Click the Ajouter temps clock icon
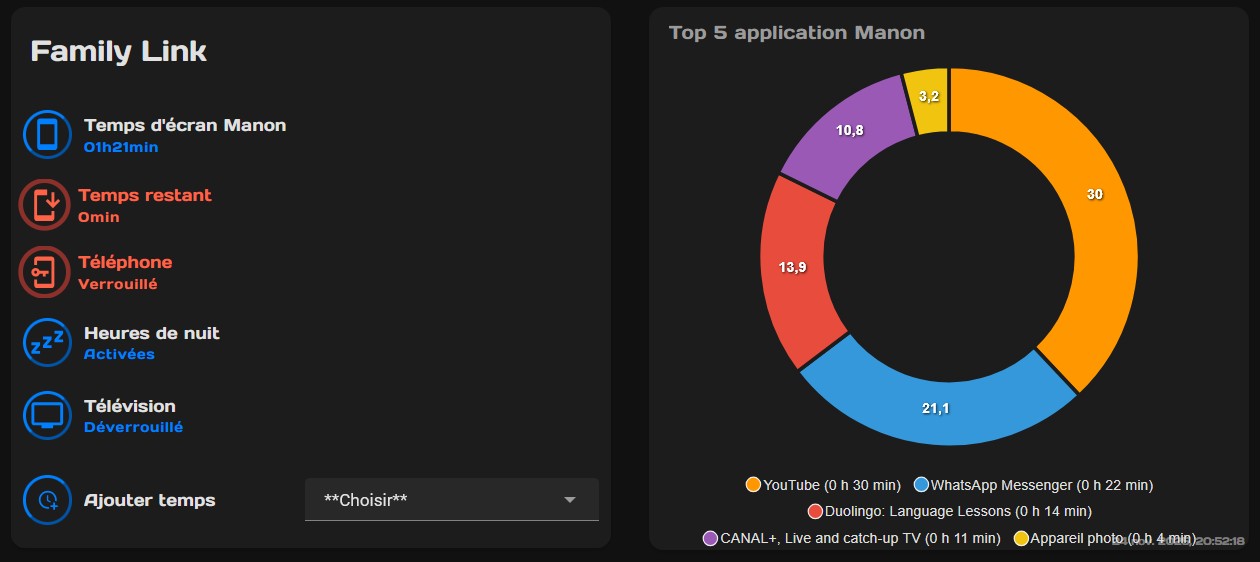 pyautogui.click(x=47, y=500)
